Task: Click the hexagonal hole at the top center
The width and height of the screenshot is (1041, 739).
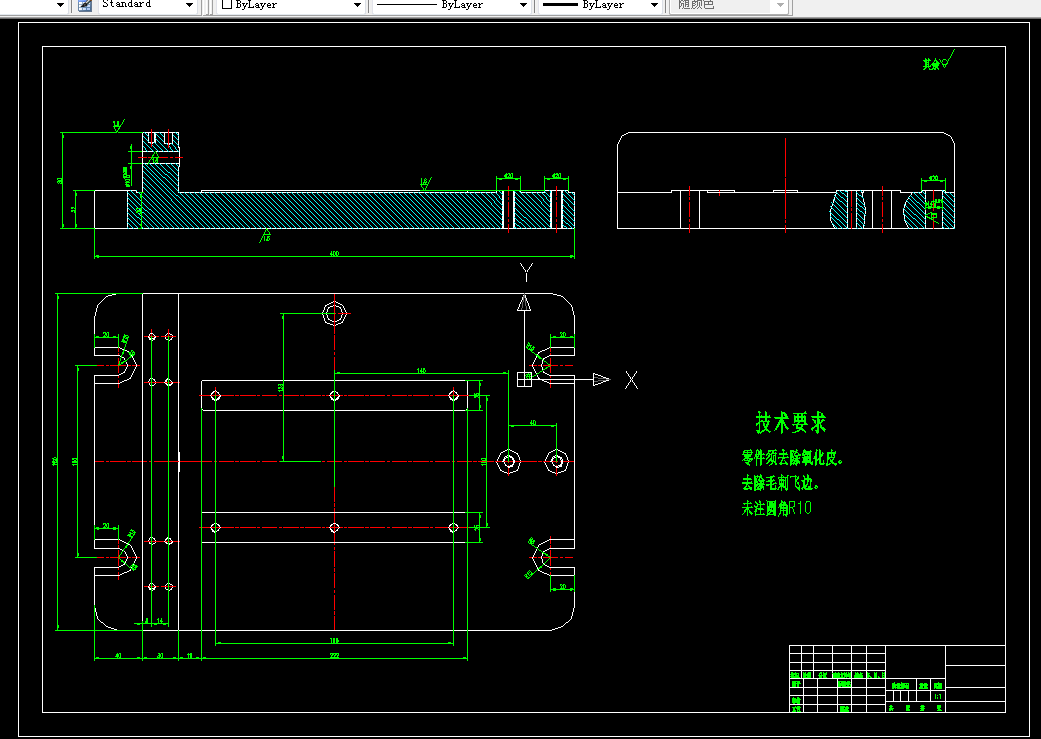Action: [335, 313]
